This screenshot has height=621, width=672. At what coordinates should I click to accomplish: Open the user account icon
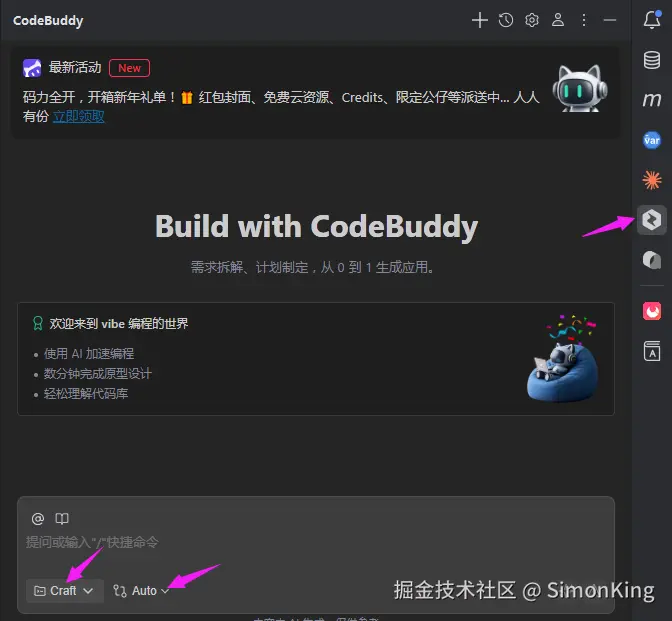click(x=558, y=20)
